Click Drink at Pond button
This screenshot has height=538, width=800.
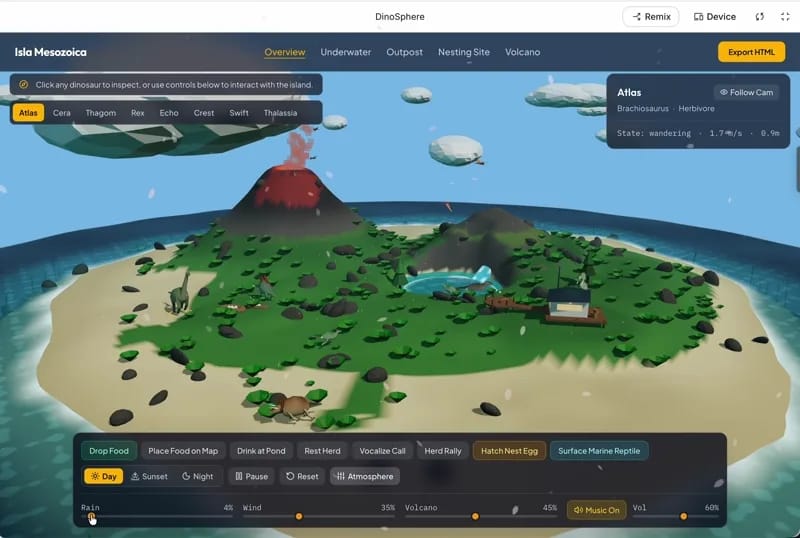click(x=261, y=451)
